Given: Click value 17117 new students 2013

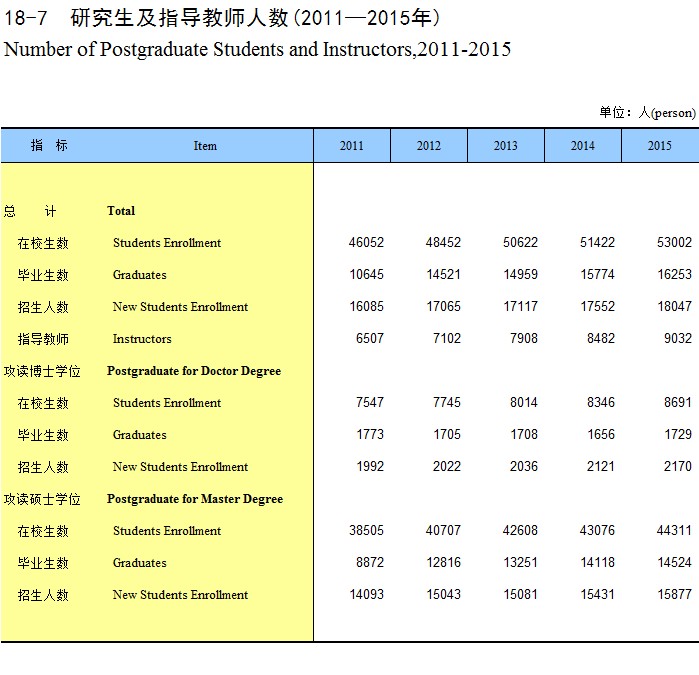Looking at the screenshot, I should point(521,306).
